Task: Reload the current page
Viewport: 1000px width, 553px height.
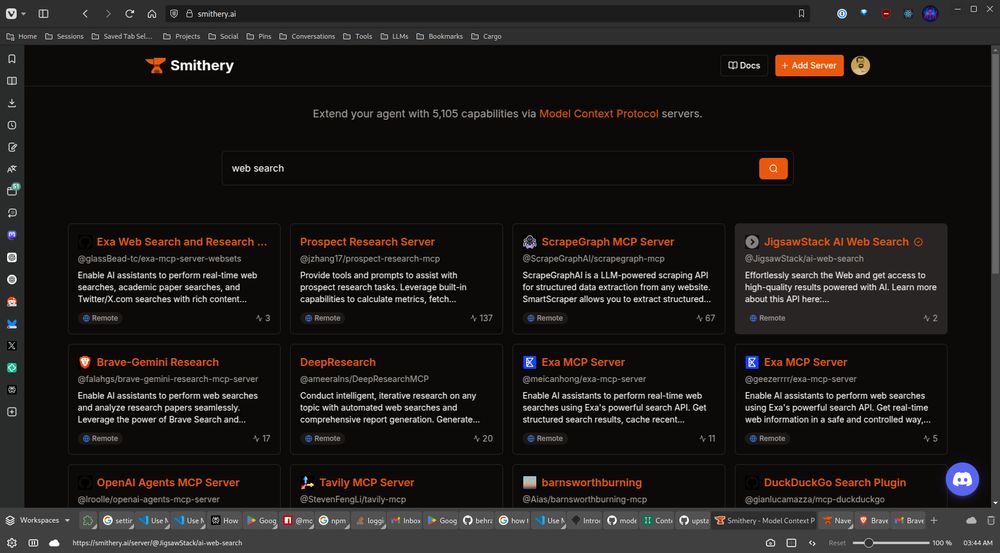Action: click(x=129, y=13)
